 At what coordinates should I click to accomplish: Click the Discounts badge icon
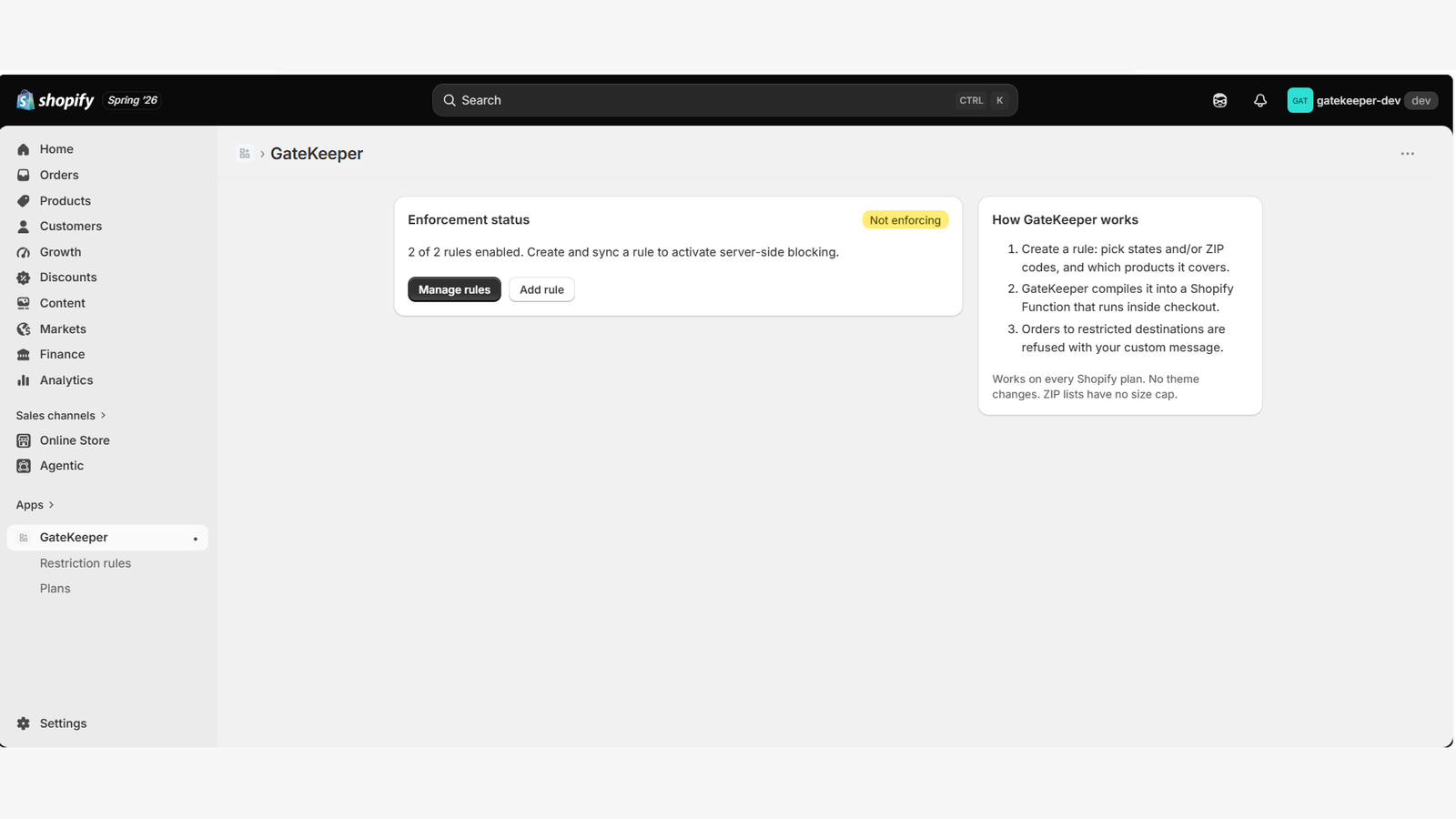tap(24, 278)
